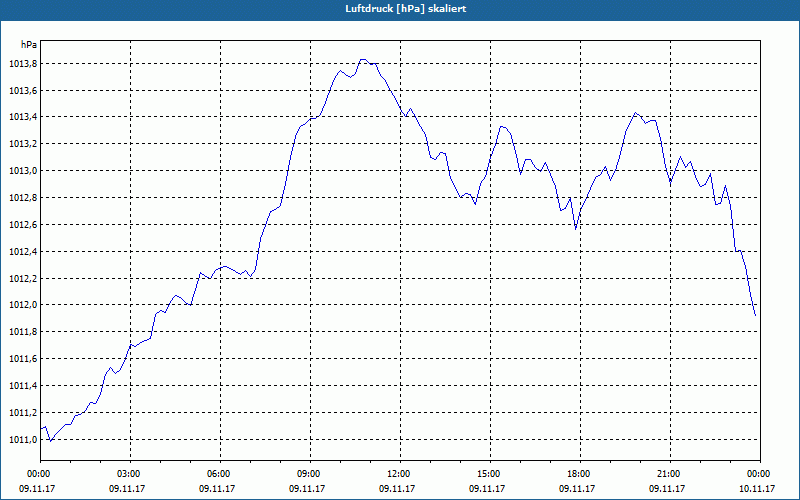Click the 1013,8 y-axis label
This screenshot has height=500, width=800.
point(23,64)
